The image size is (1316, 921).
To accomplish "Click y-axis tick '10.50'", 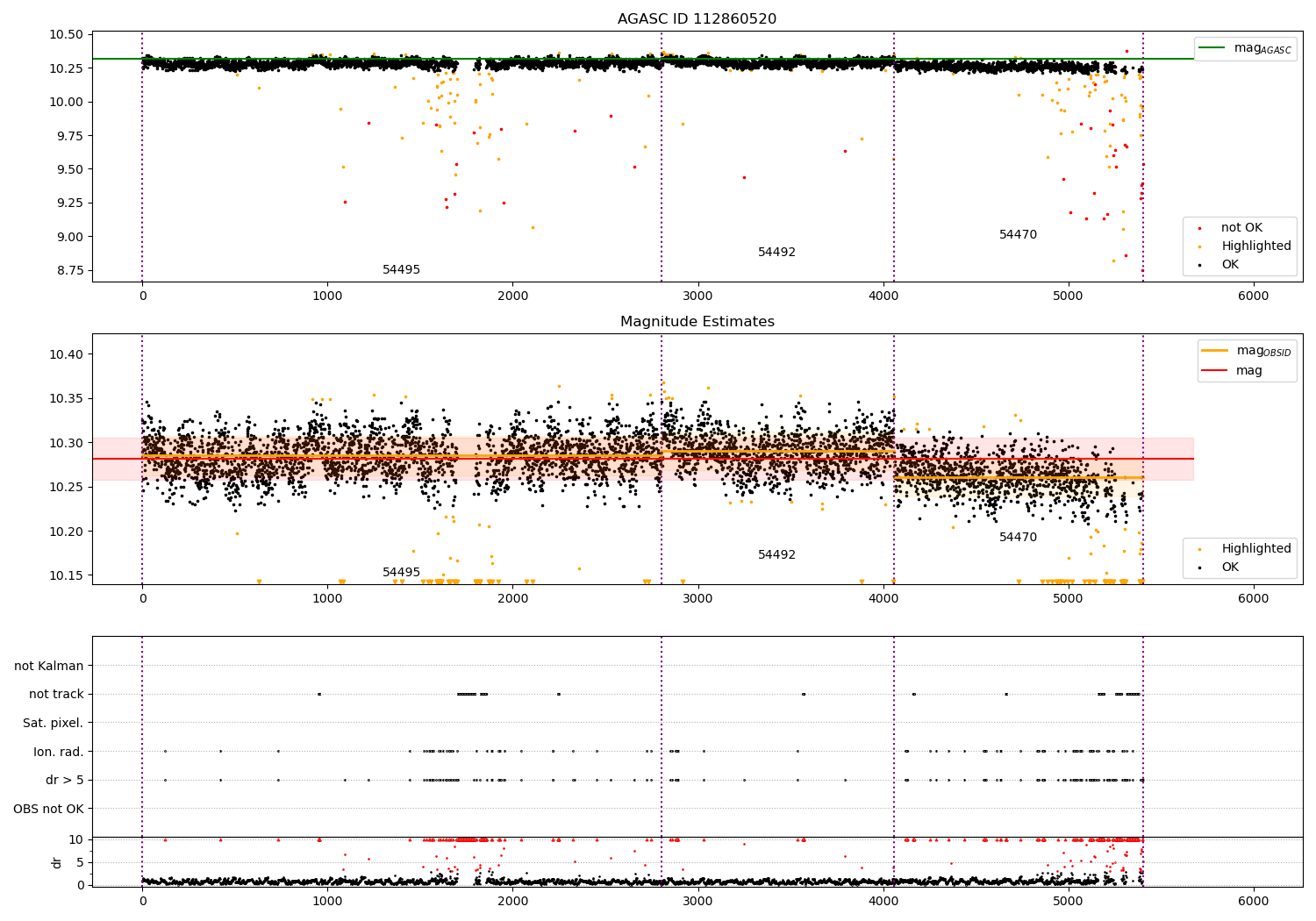I will [x=68, y=35].
